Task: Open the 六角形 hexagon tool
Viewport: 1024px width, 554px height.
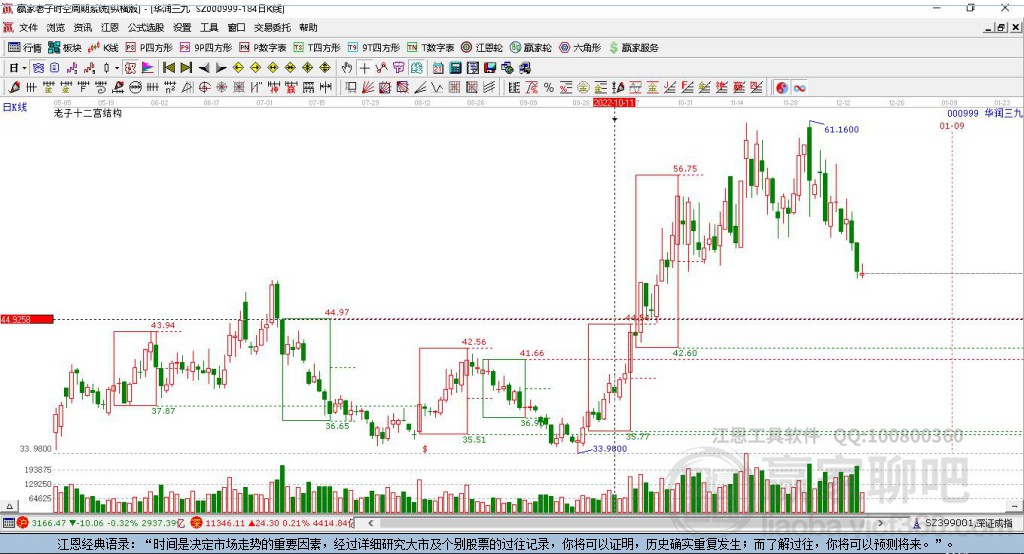Action: [x=580, y=48]
